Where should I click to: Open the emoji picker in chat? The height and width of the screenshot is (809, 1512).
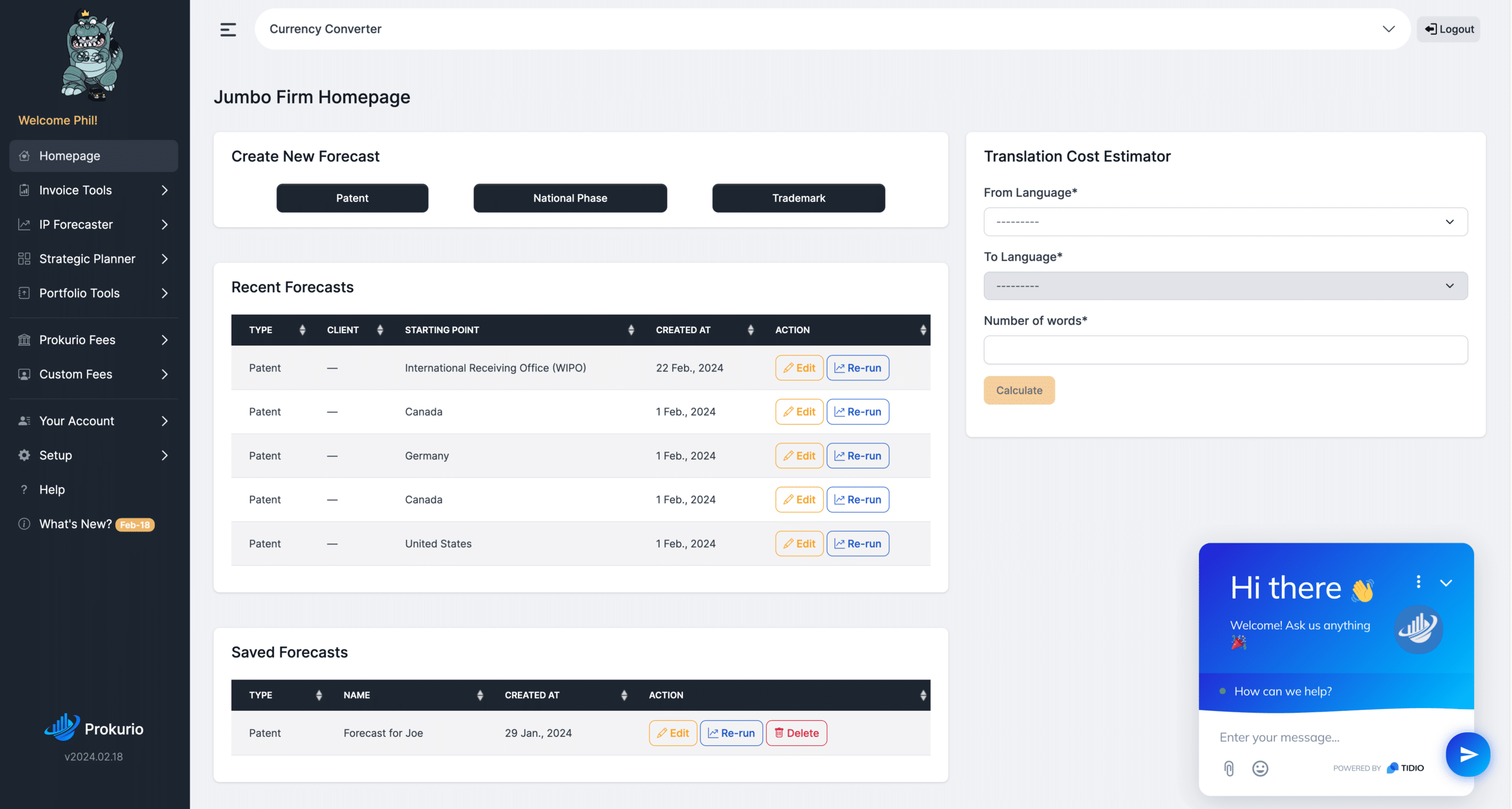[x=1260, y=768]
